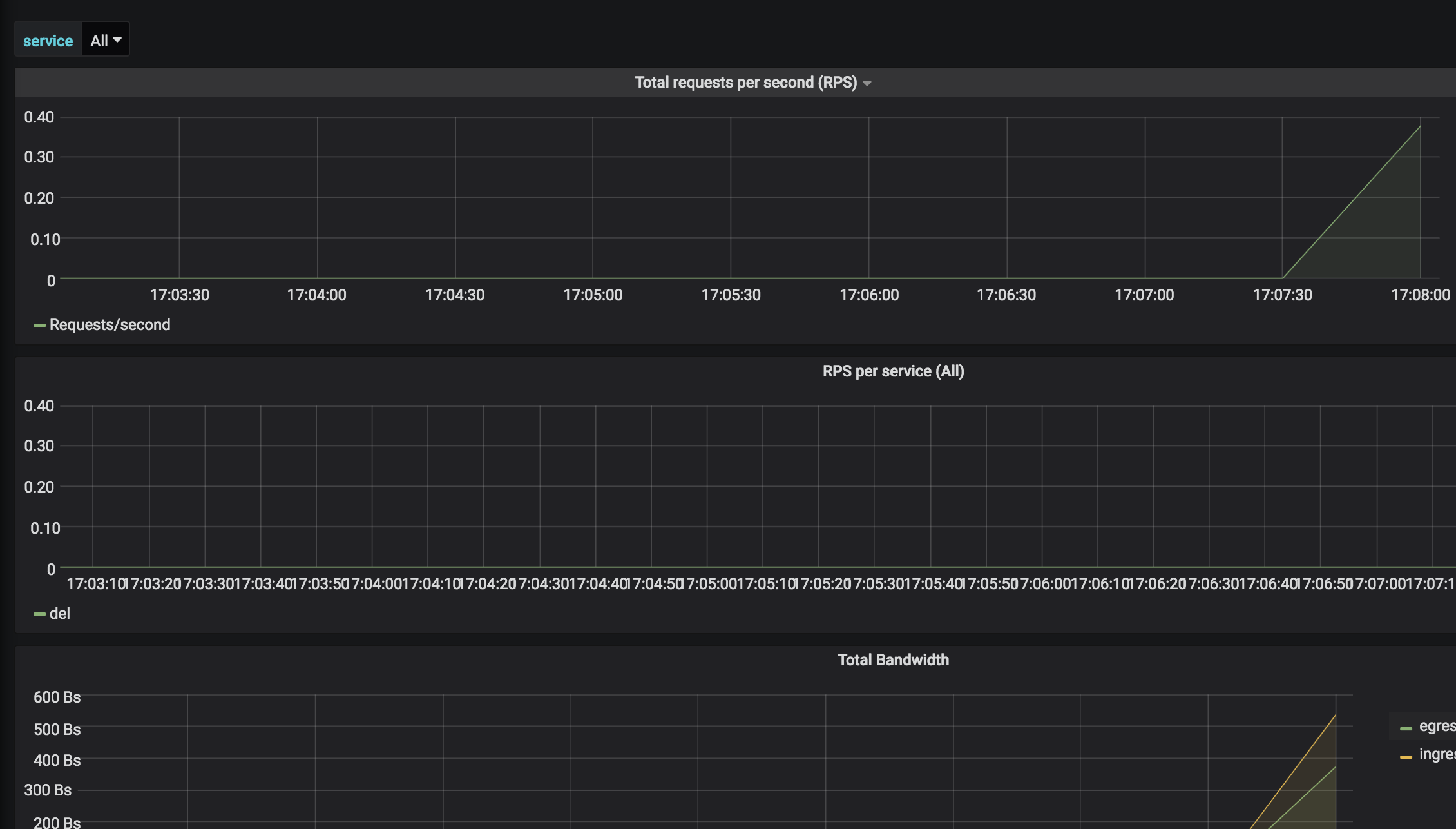Click the "service" variable label
The height and width of the screenshot is (829, 1456).
(48, 41)
